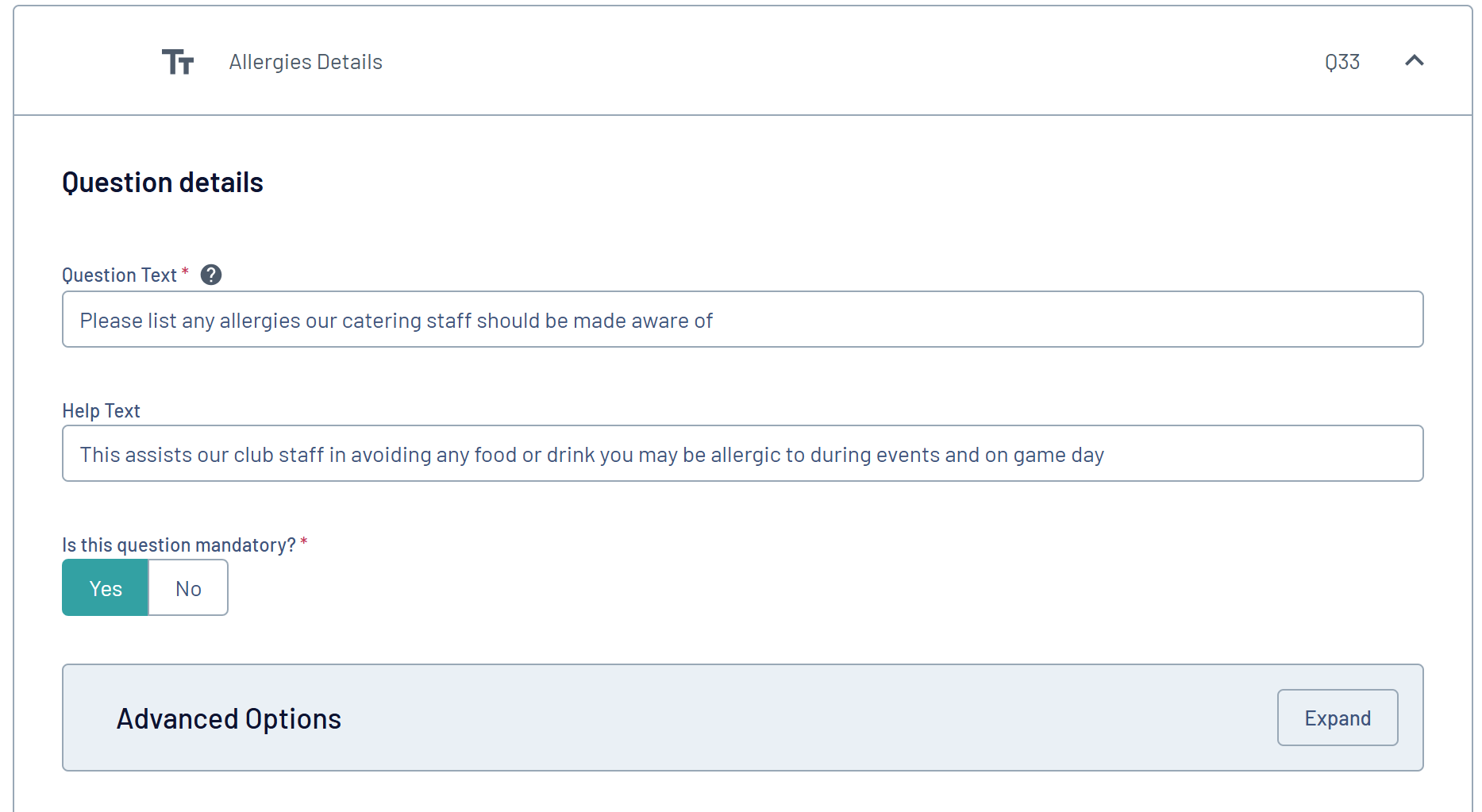Click the Question Text help icon

pyautogui.click(x=211, y=275)
